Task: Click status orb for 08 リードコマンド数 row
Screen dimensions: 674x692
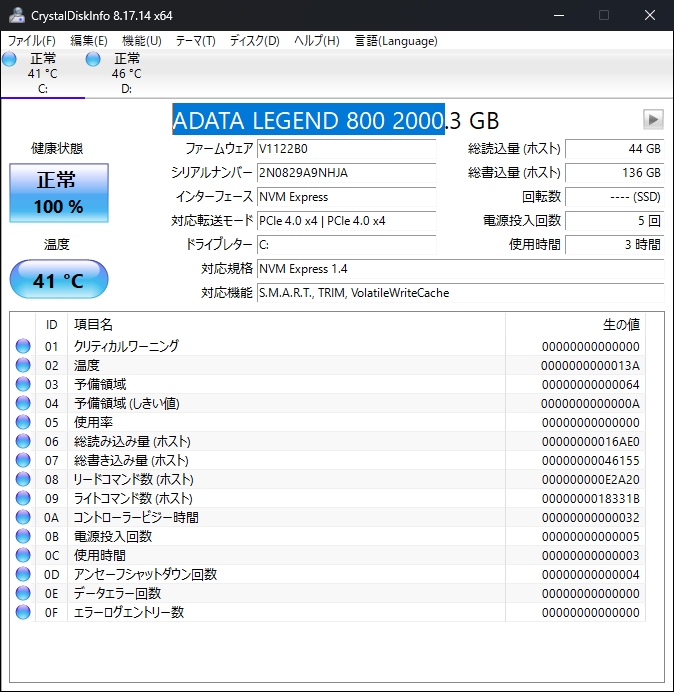Action: (x=23, y=479)
